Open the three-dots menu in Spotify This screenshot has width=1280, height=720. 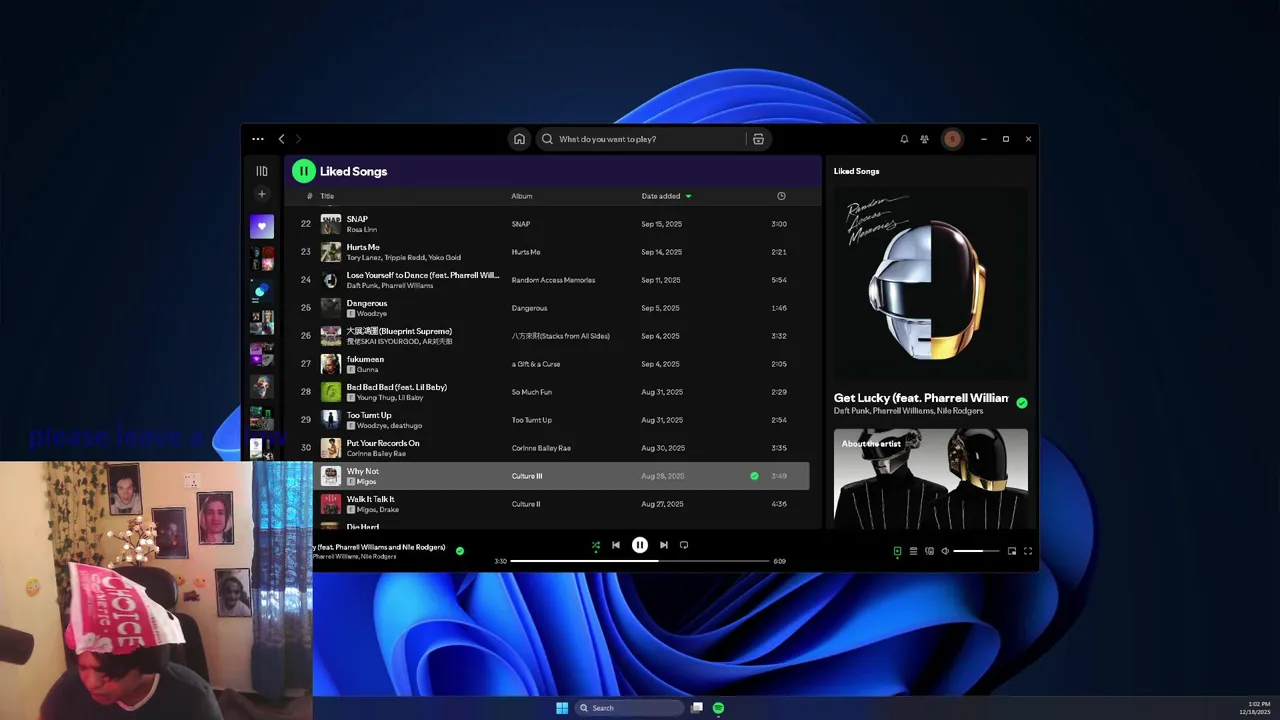click(x=258, y=139)
